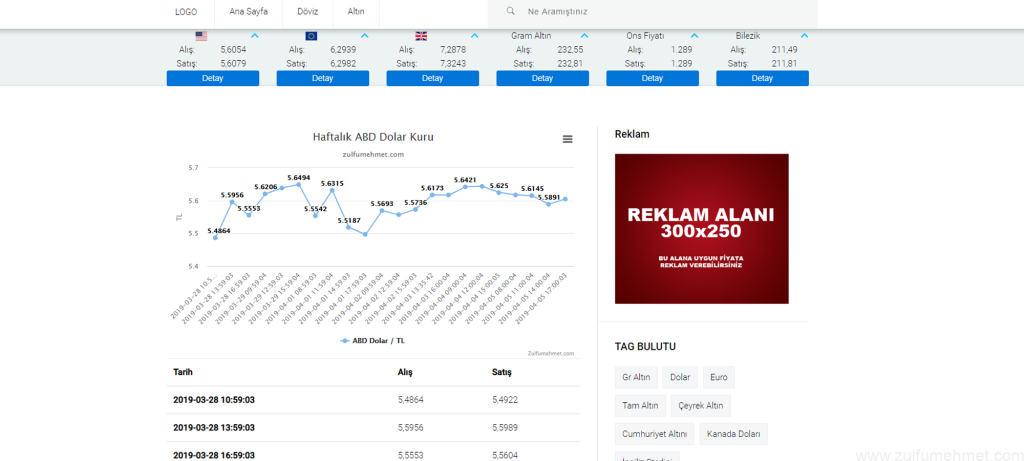Open the Döviz menu item

tap(307, 11)
